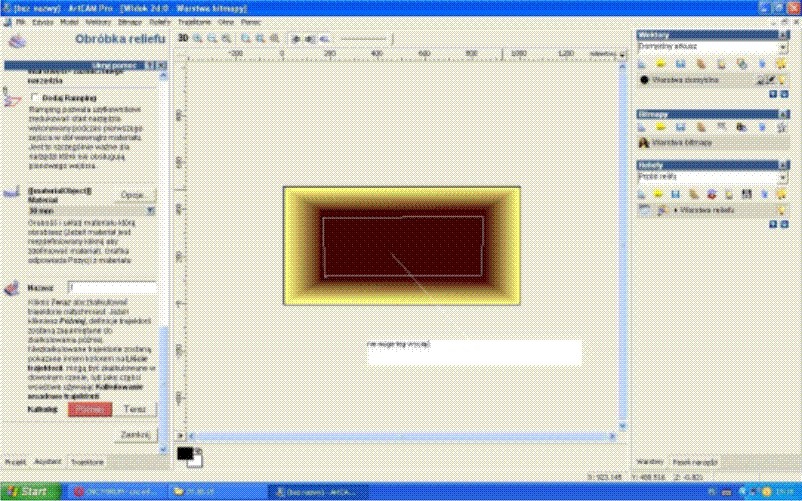Open the Reliefy menu
This screenshot has height=501, width=802.
point(160,22)
